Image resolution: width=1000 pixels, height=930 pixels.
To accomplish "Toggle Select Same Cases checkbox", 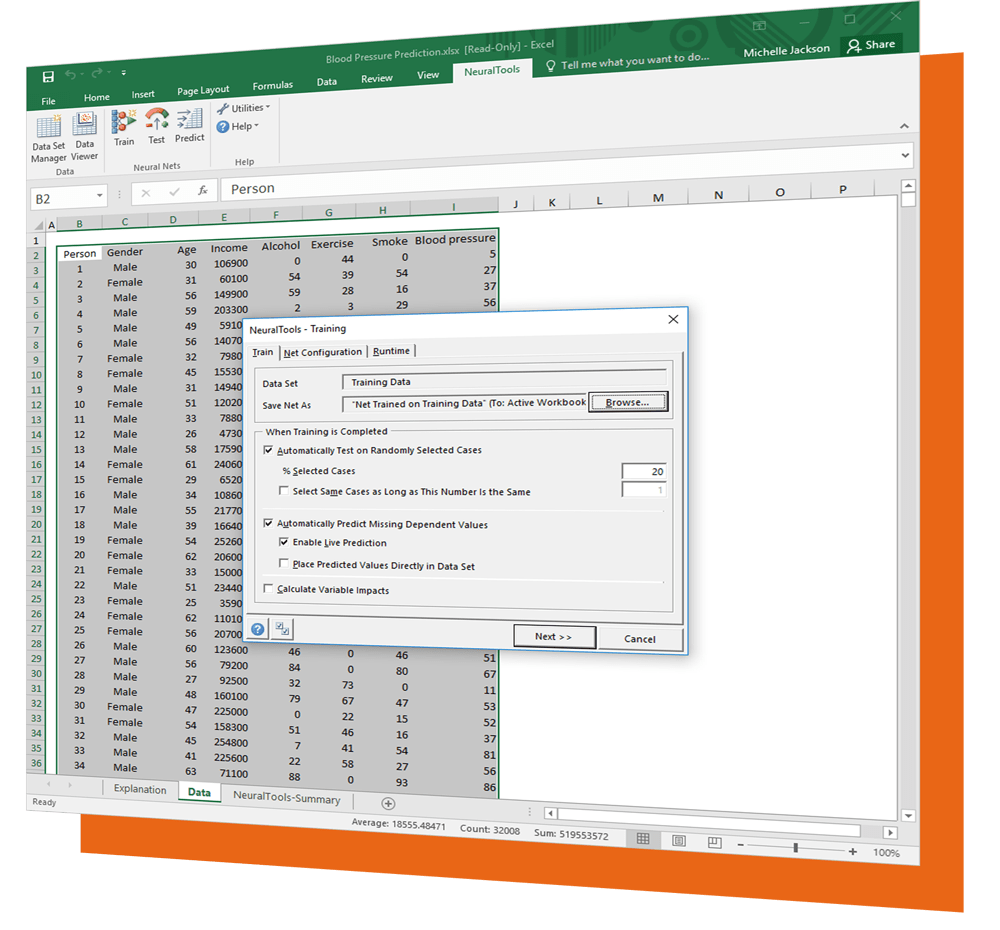I will tap(284, 491).
